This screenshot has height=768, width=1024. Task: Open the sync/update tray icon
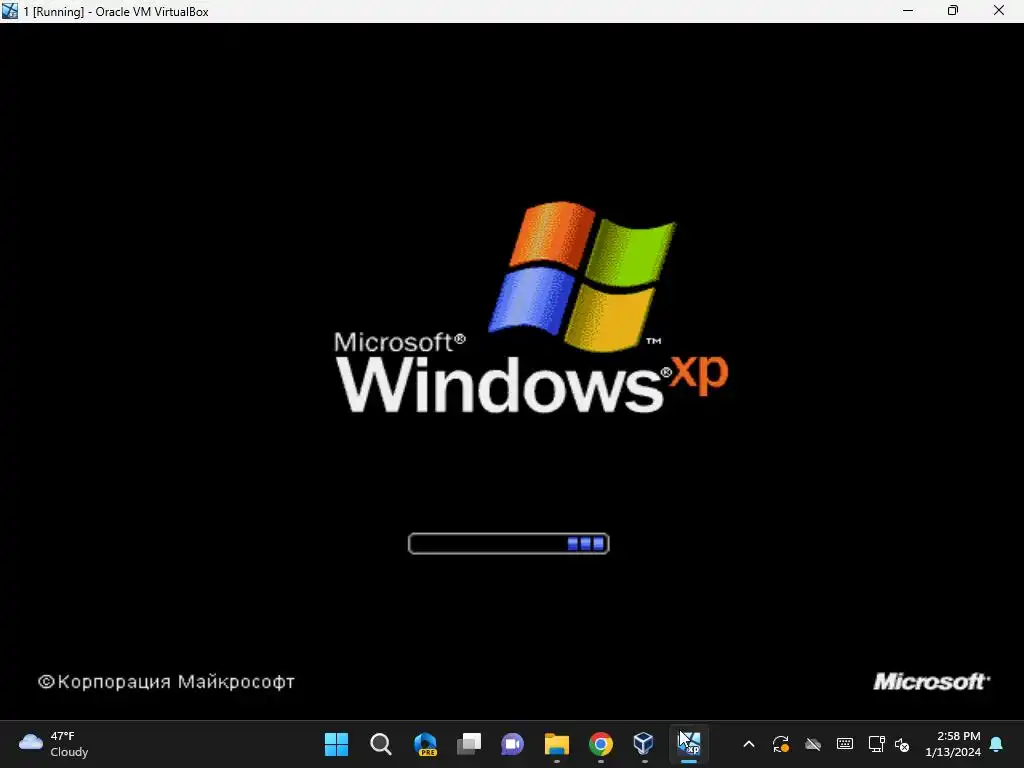(780, 744)
